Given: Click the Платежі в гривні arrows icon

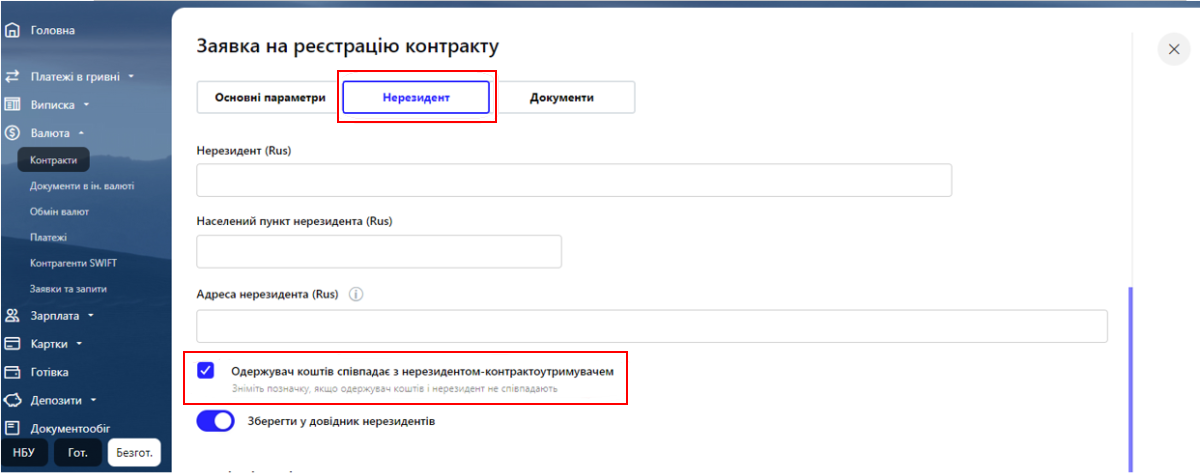Looking at the screenshot, I should coord(13,76).
